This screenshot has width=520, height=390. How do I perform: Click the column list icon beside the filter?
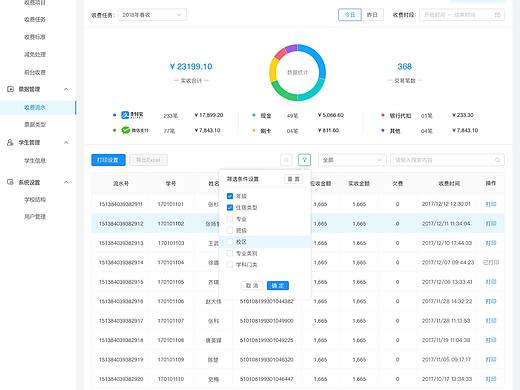click(x=286, y=160)
